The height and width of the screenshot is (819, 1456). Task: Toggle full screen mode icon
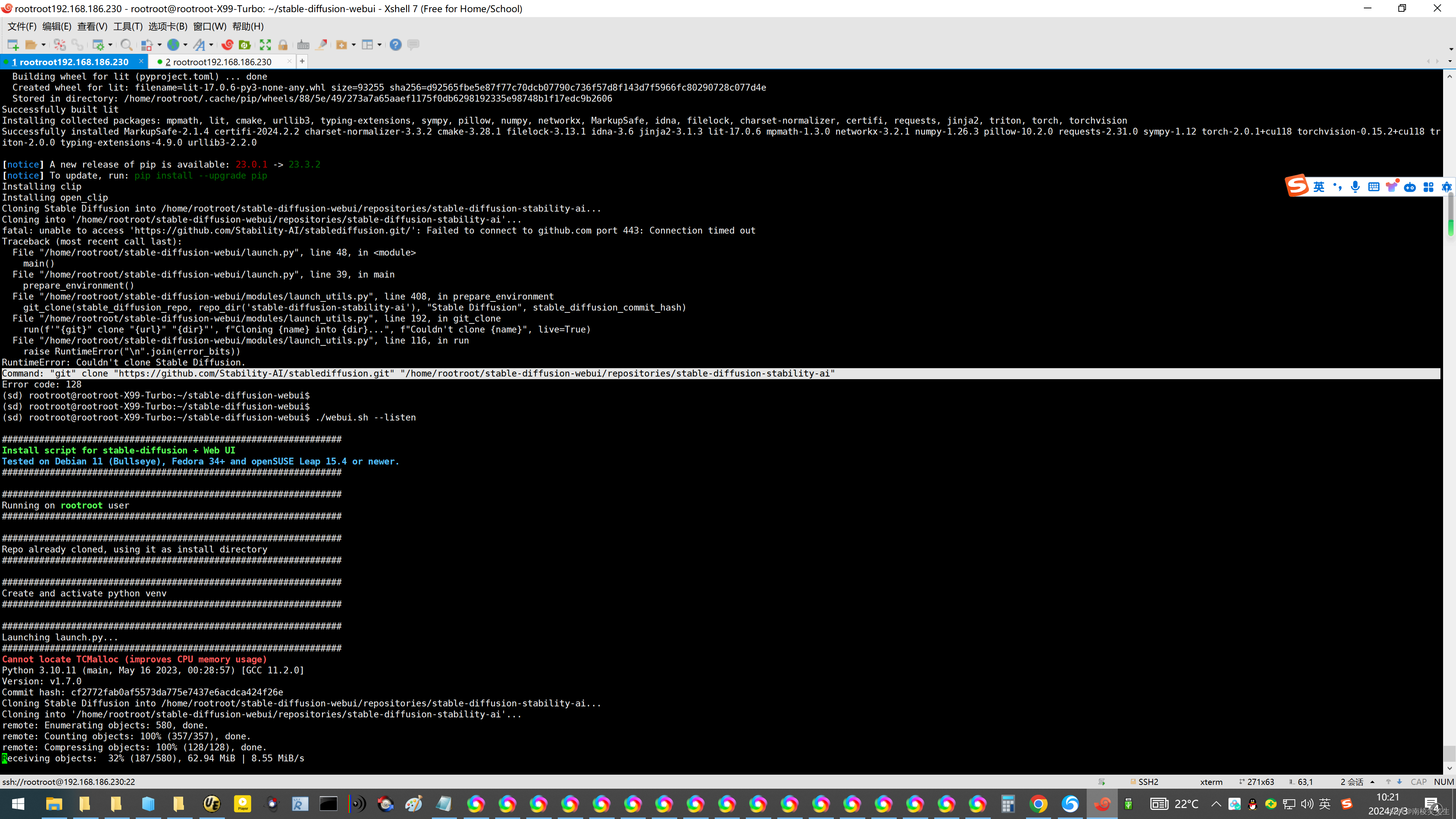[x=265, y=45]
